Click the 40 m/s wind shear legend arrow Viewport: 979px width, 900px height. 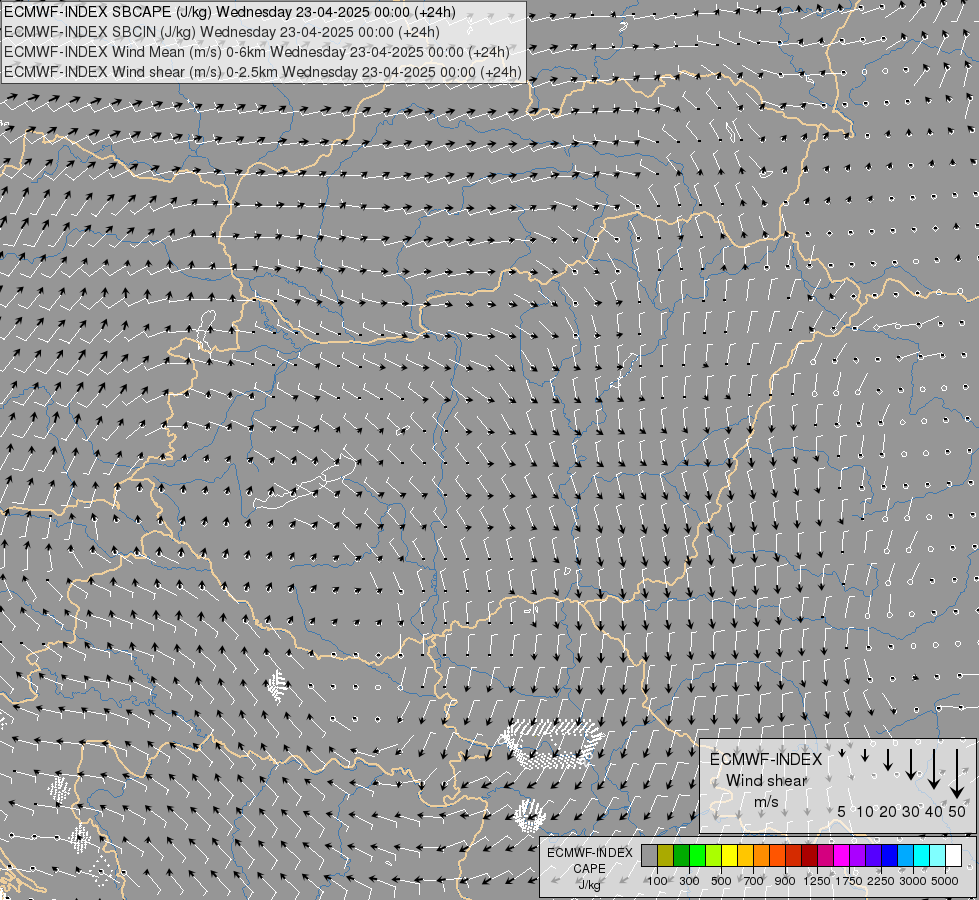tap(933, 769)
